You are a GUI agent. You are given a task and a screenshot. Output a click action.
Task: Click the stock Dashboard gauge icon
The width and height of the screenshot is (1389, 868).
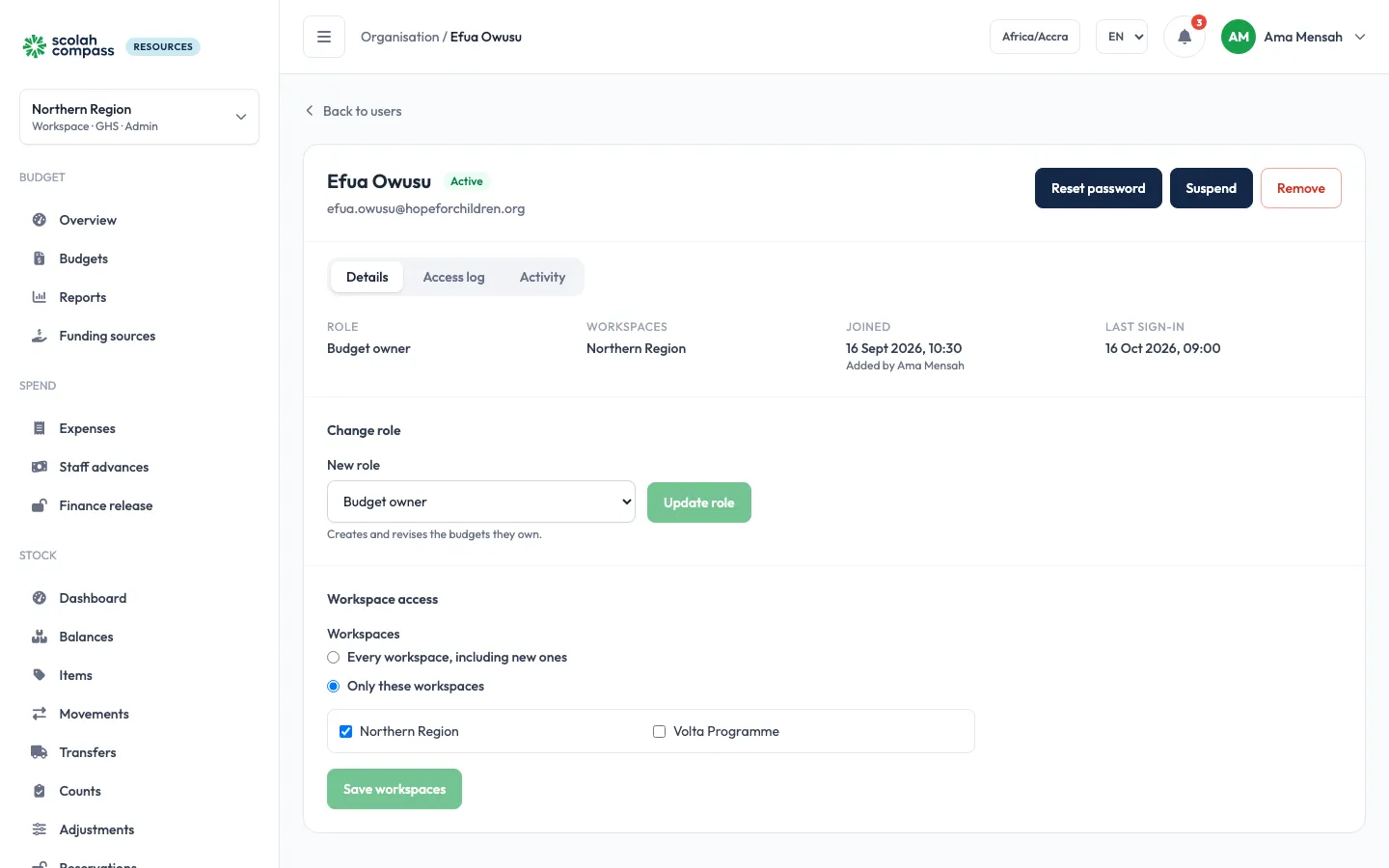pos(40,598)
